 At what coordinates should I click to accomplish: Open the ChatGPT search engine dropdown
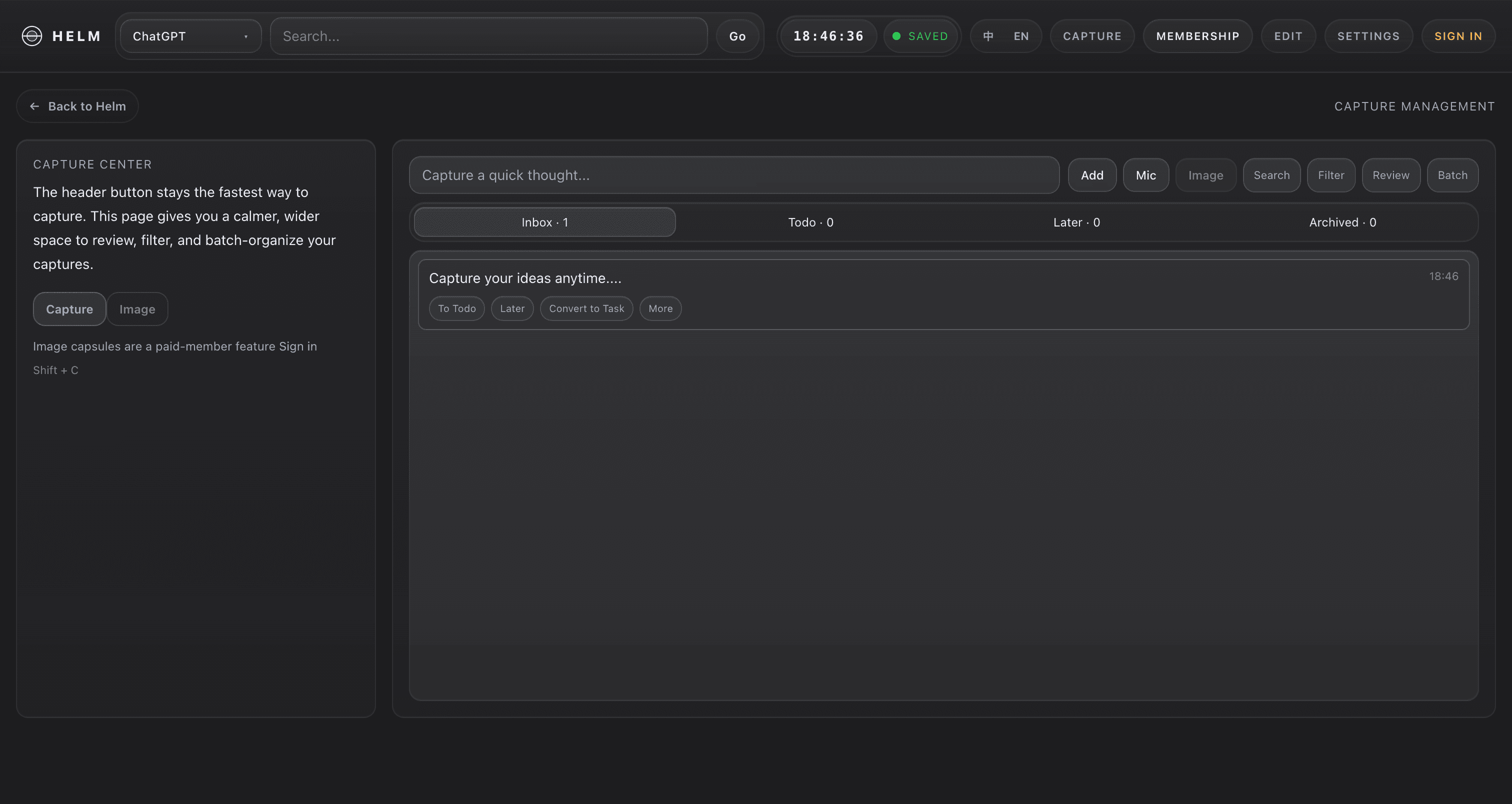(x=190, y=36)
